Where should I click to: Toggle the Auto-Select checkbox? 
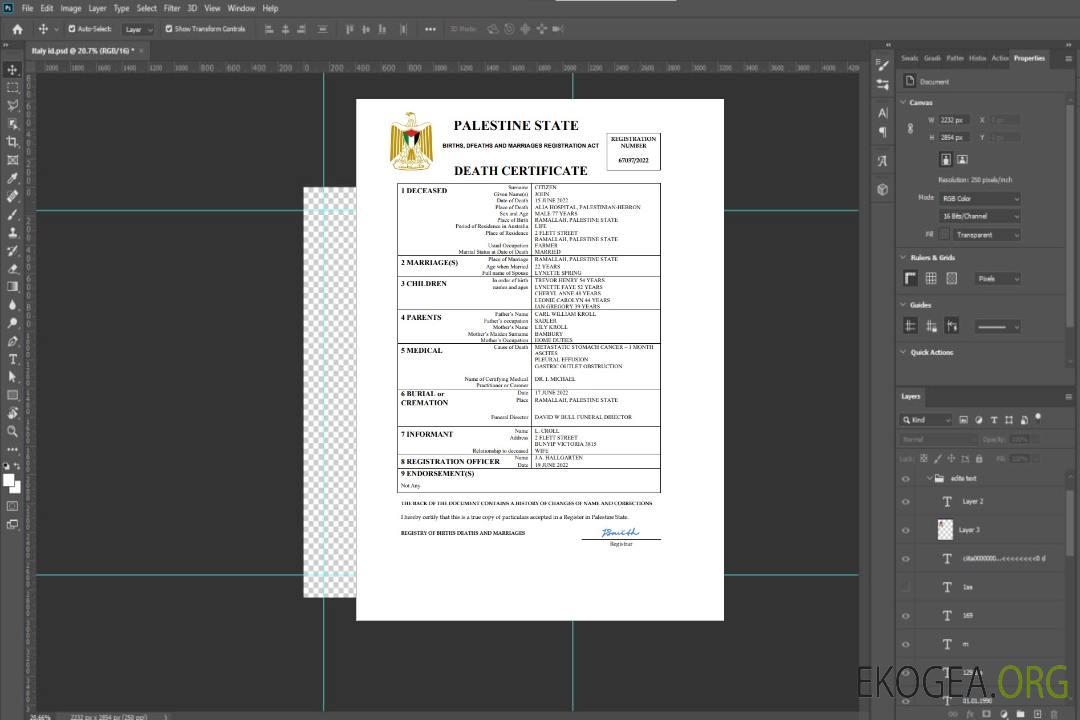72,29
